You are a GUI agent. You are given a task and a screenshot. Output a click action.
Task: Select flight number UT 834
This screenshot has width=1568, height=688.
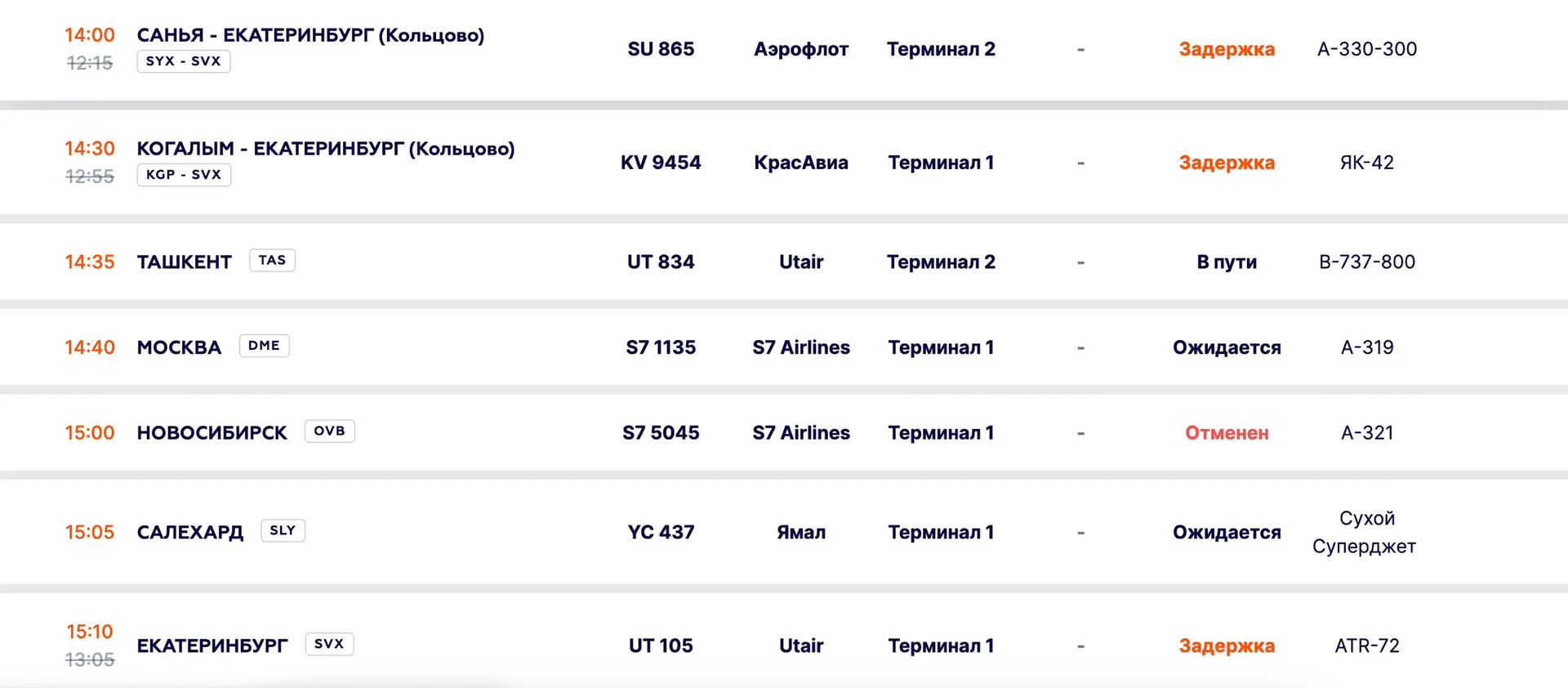click(x=661, y=262)
